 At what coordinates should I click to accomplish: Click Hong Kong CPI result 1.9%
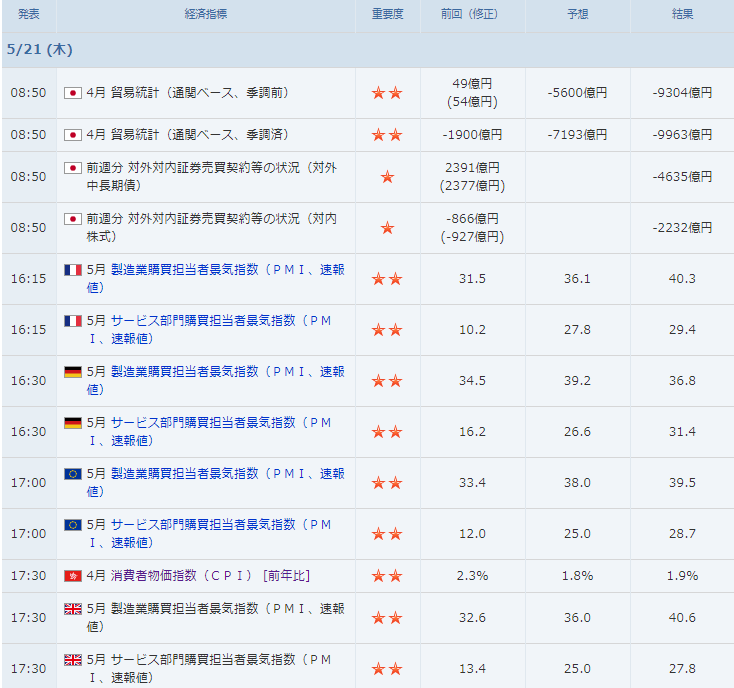point(683,576)
